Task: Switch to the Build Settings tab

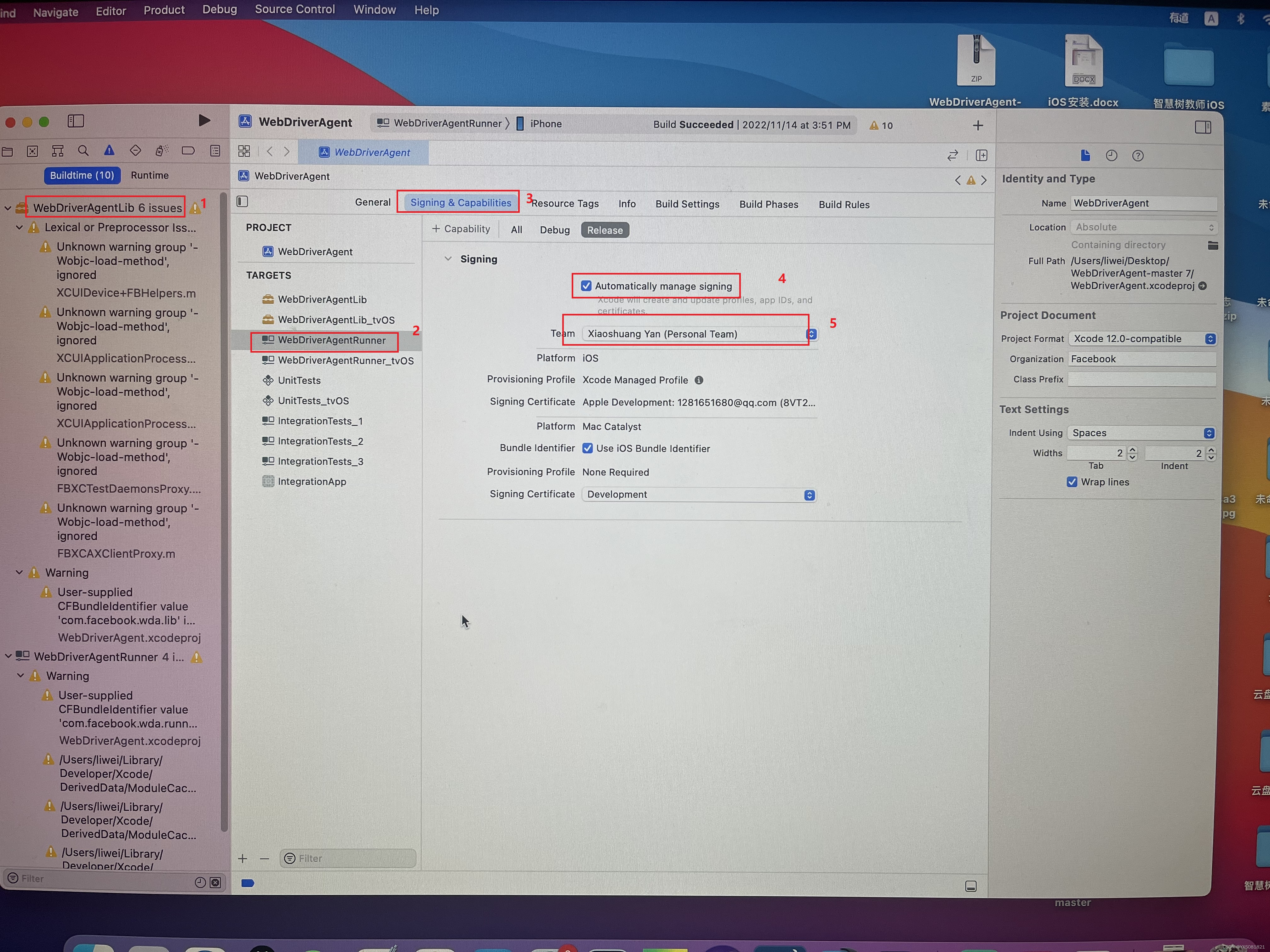Action: [x=687, y=204]
